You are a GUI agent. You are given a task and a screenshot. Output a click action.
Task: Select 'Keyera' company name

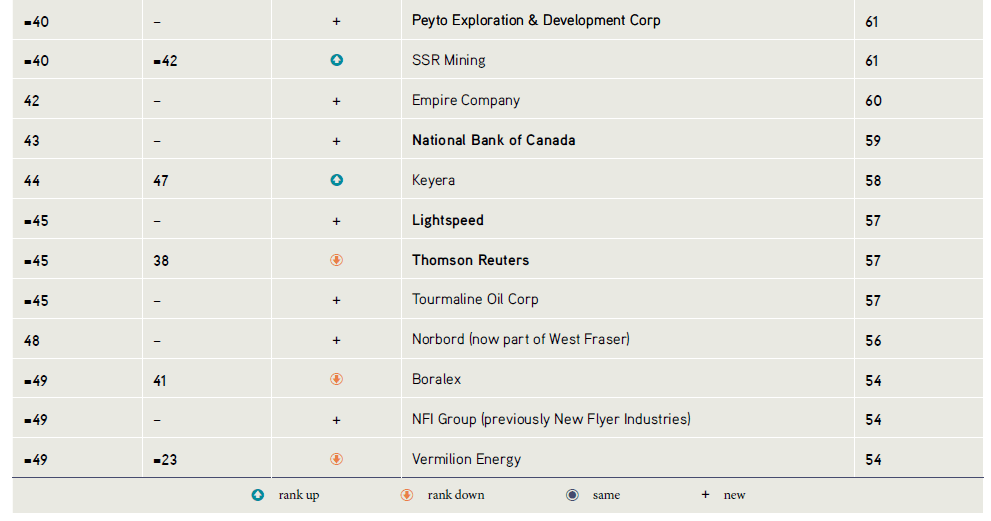click(x=434, y=181)
